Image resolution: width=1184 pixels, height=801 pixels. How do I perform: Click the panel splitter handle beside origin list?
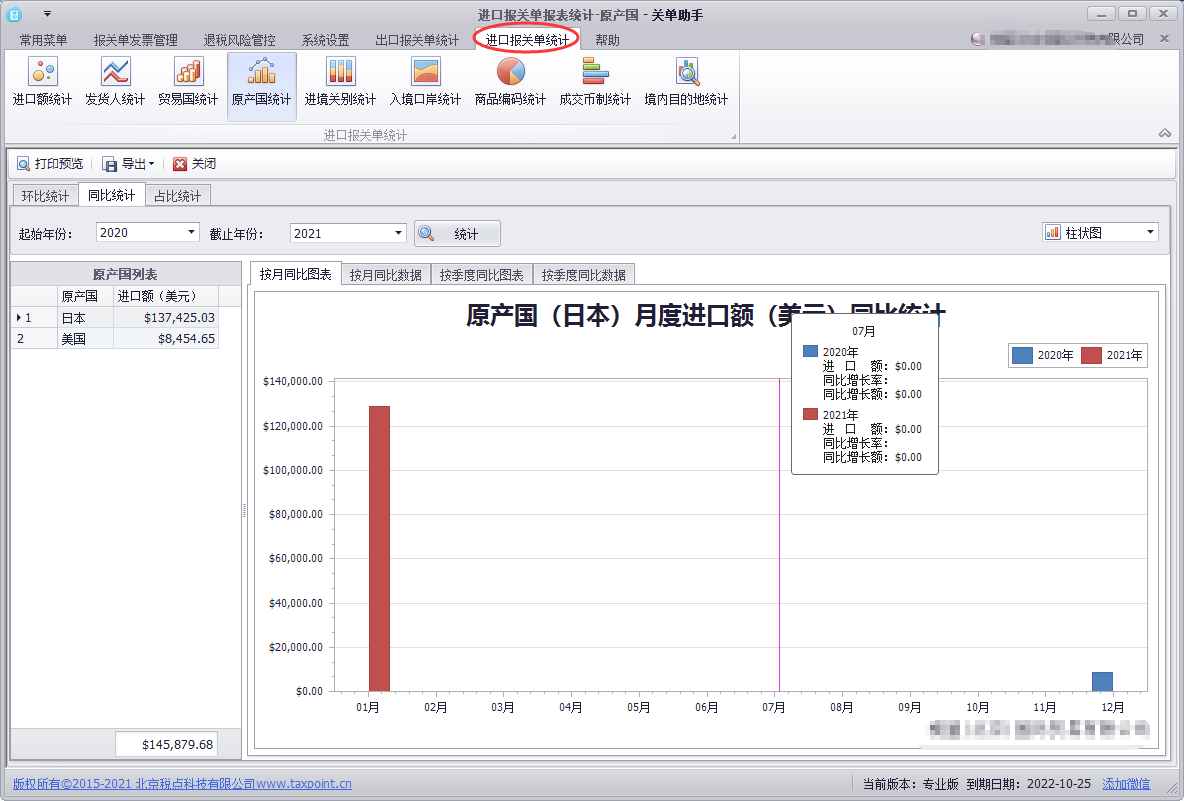coord(245,511)
